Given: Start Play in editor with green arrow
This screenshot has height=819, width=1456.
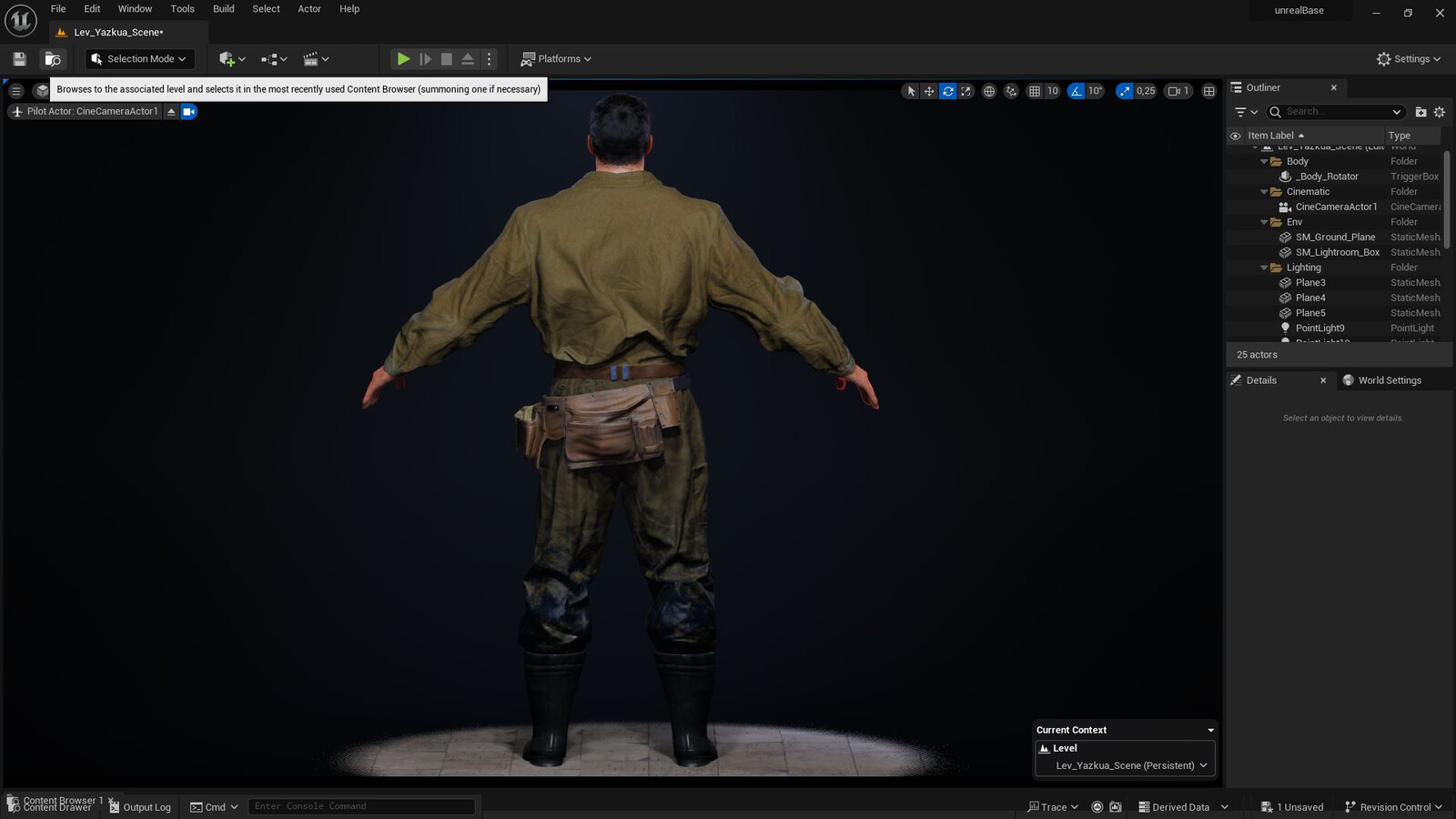Looking at the screenshot, I should (x=403, y=59).
